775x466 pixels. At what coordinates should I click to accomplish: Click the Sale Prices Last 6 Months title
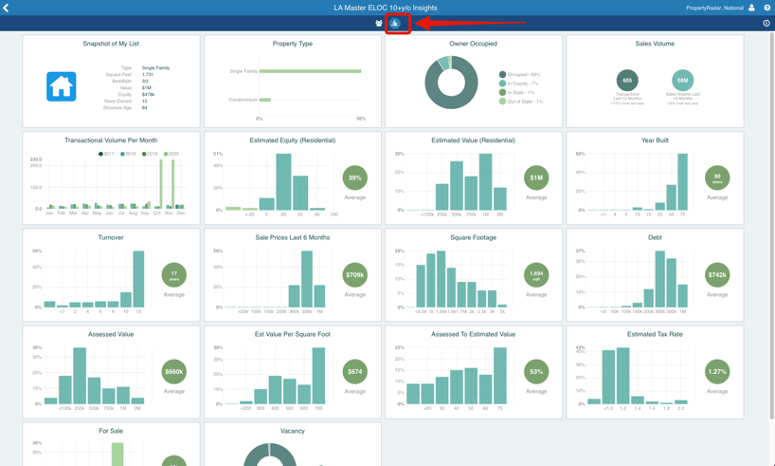click(292, 237)
